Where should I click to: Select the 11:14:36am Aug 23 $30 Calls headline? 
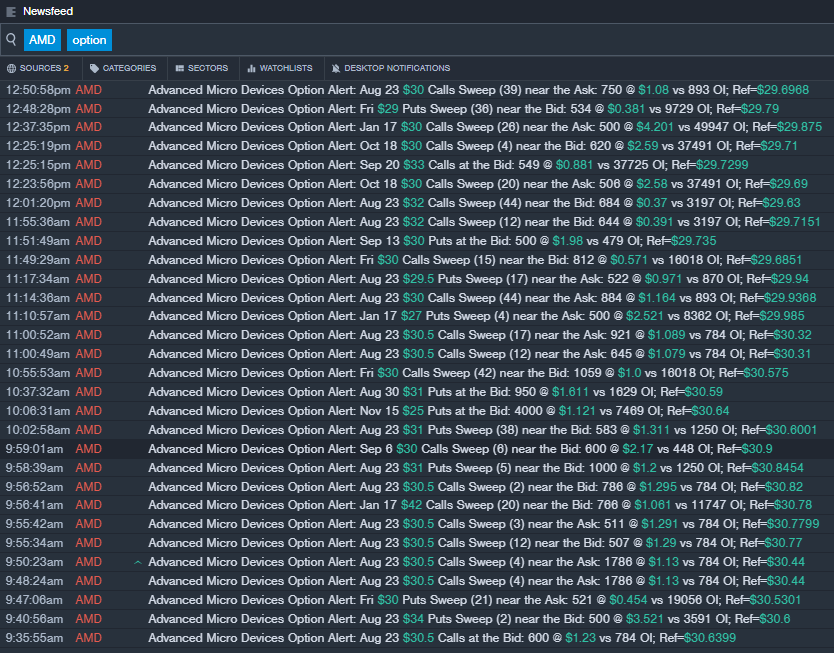482,298
